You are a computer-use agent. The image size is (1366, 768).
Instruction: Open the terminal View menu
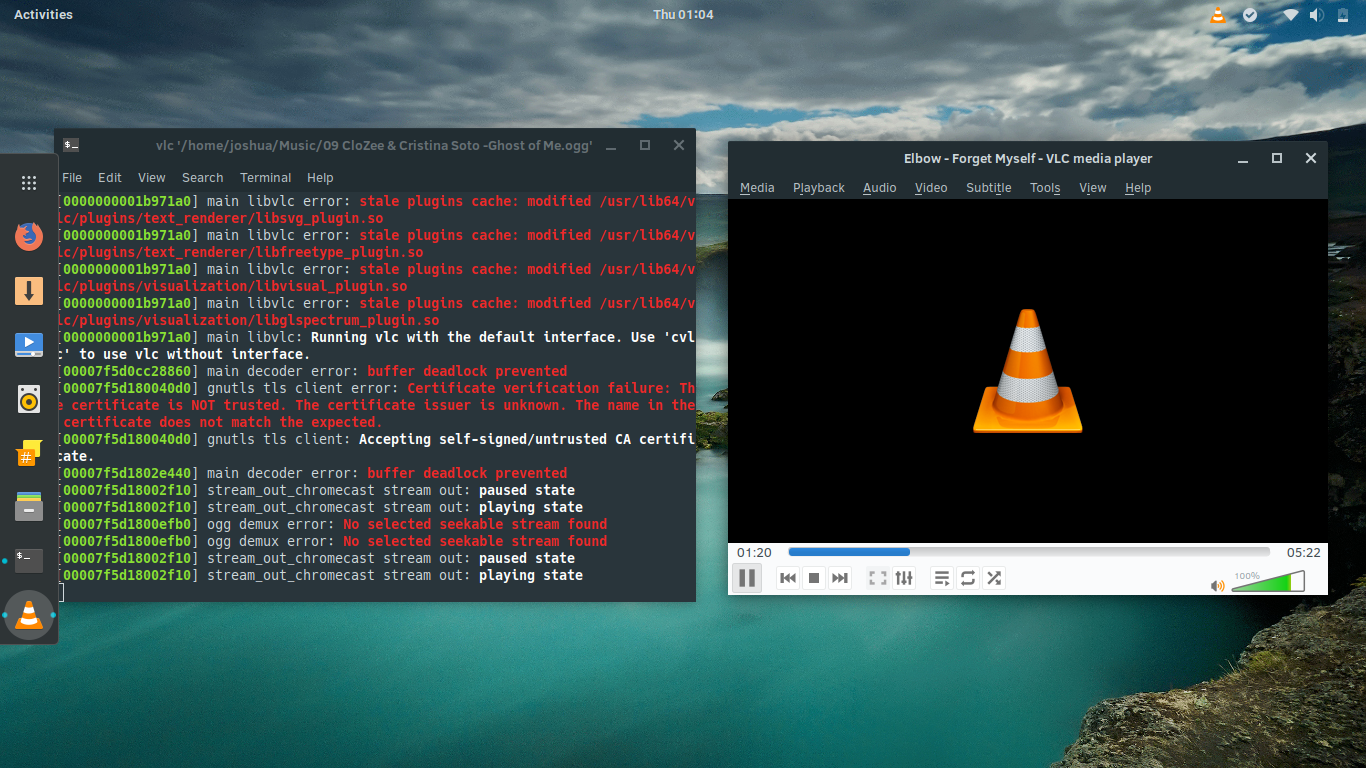pos(152,178)
